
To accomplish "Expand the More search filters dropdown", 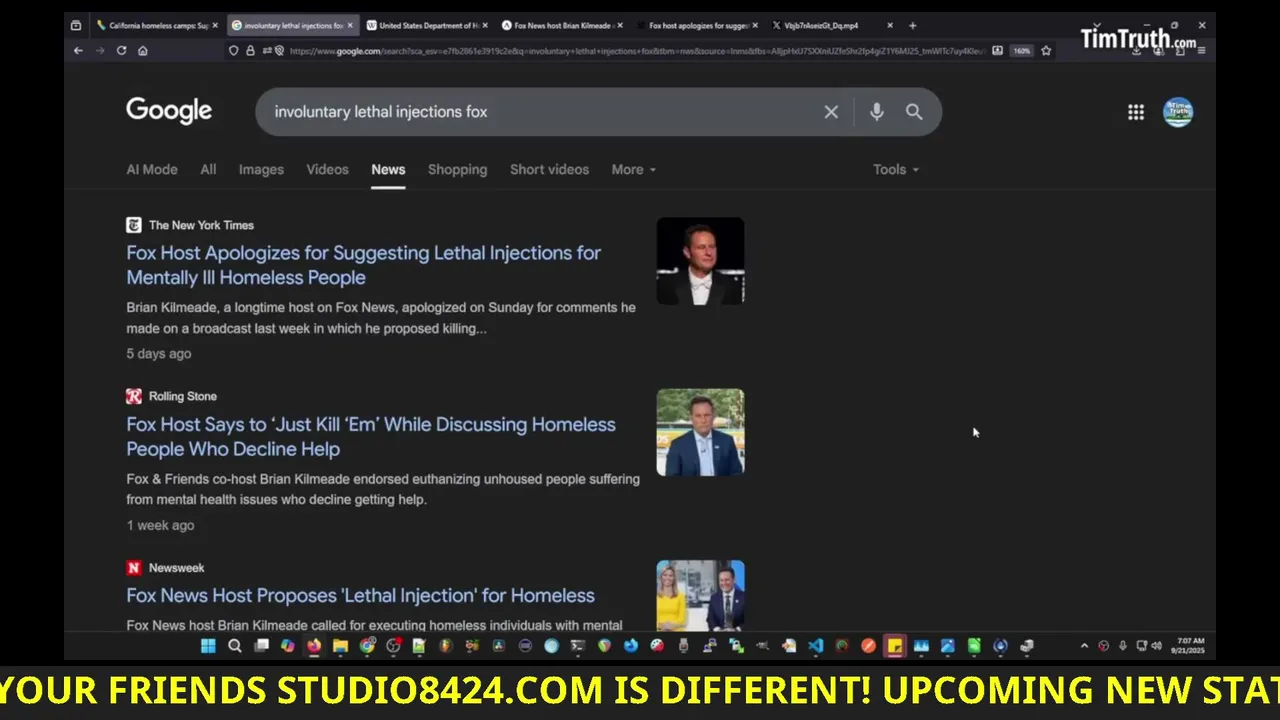I will (634, 169).
